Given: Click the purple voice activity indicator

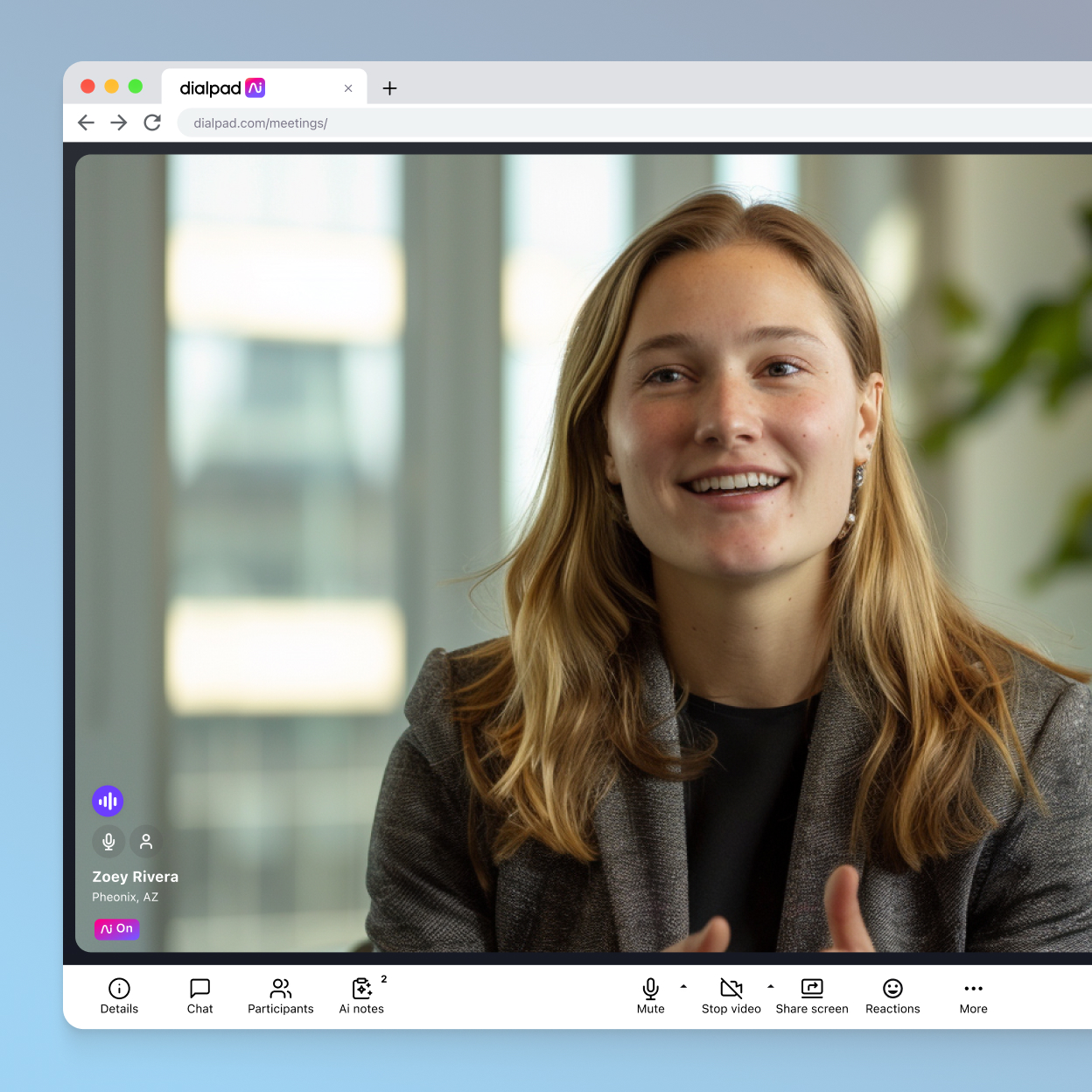Looking at the screenshot, I should 108,801.
